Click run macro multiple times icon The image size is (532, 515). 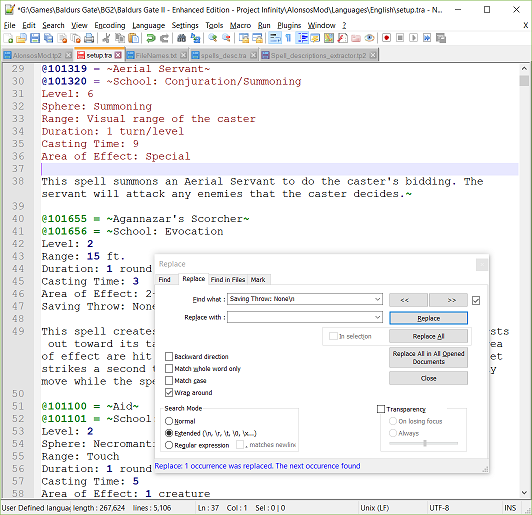(427, 38)
